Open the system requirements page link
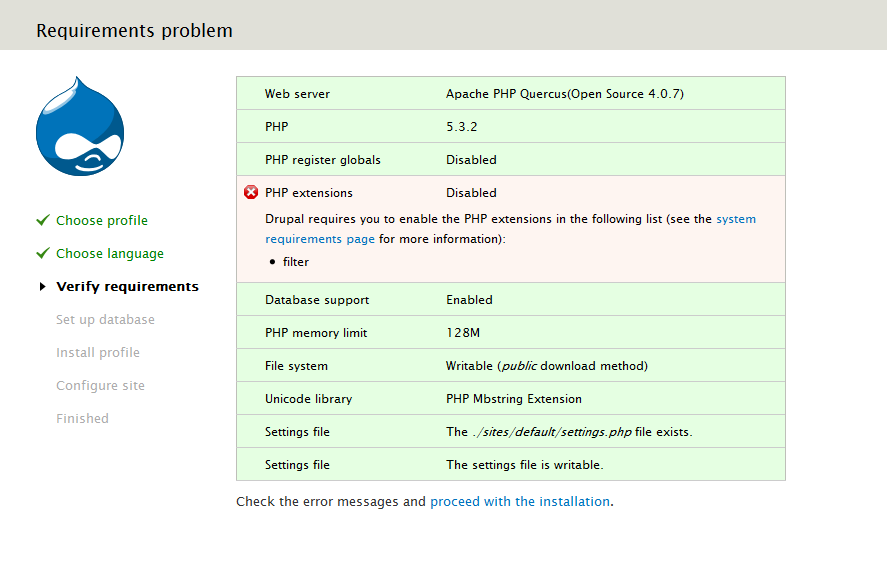This screenshot has width=887, height=569. pos(320,239)
